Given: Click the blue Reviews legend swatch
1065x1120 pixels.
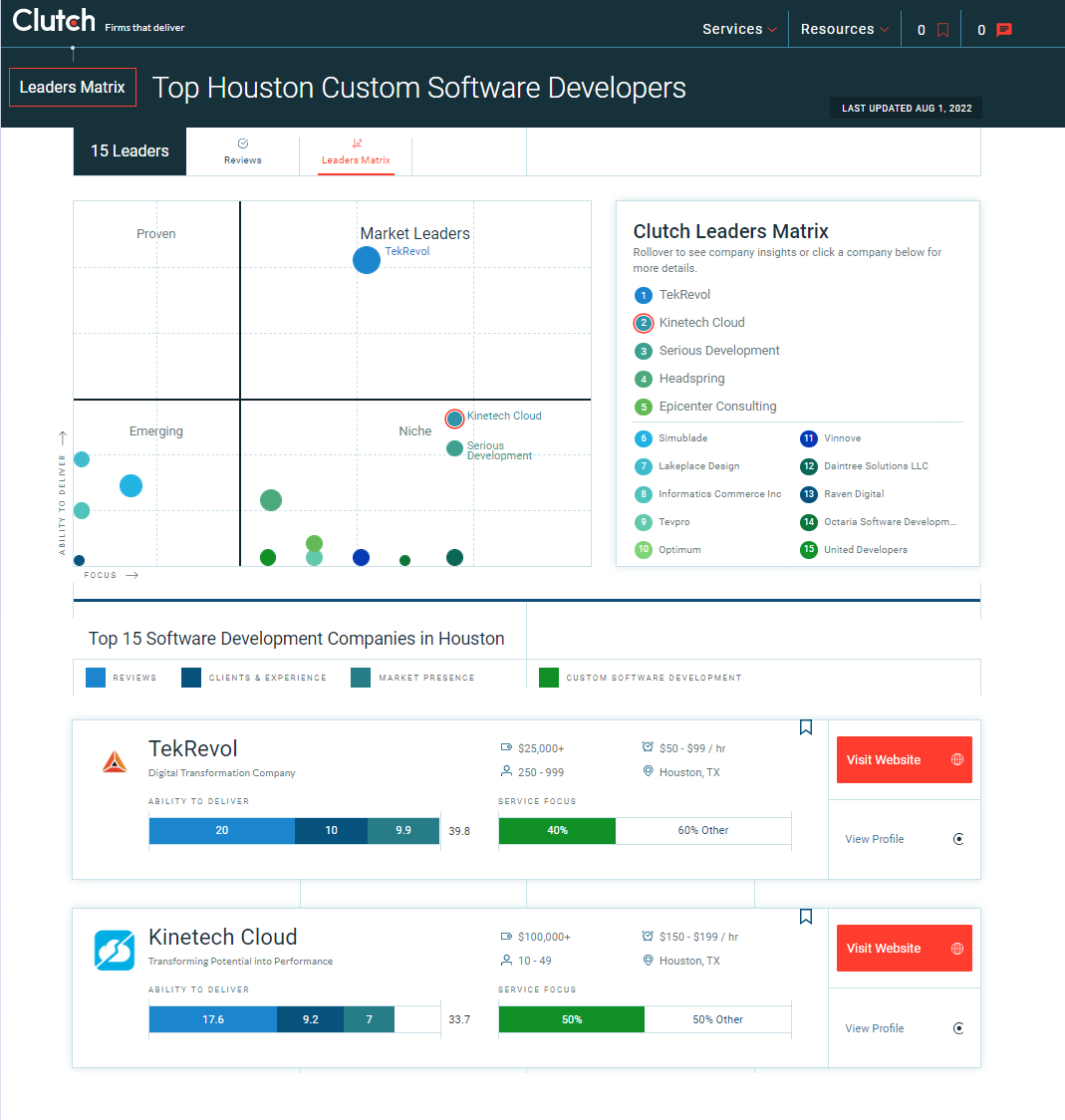Looking at the screenshot, I should point(96,678).
